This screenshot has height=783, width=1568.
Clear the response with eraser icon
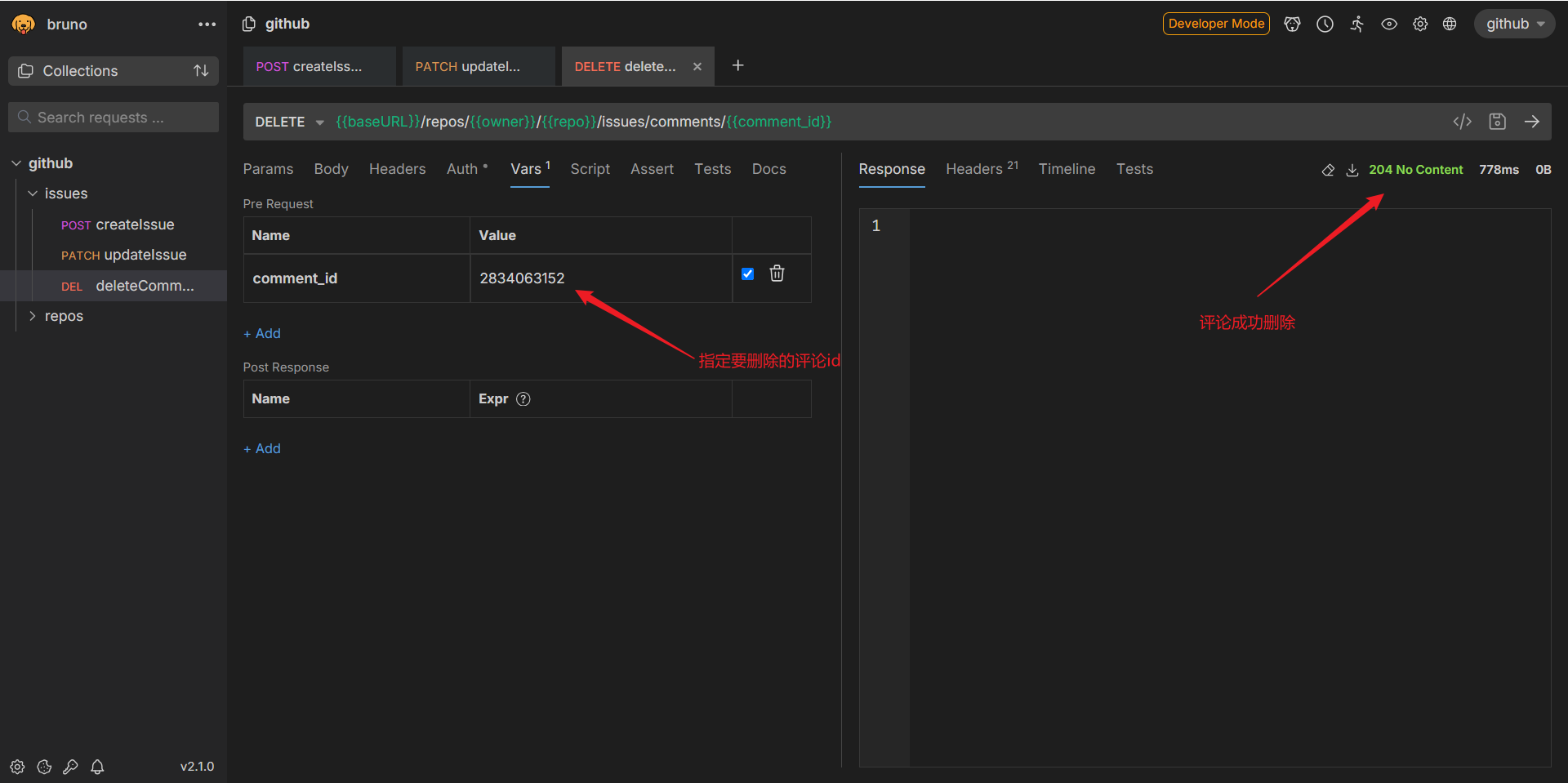click(1328, 170)
